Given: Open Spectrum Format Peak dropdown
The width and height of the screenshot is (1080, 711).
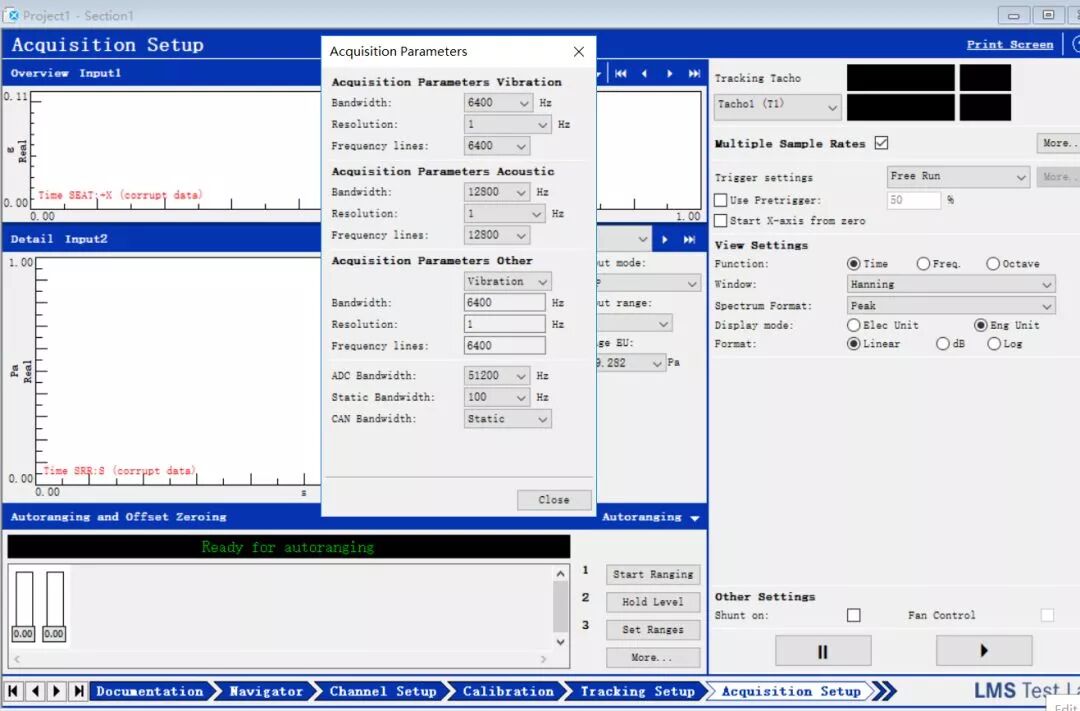Looking at the screenshot, I should point(951,305).
